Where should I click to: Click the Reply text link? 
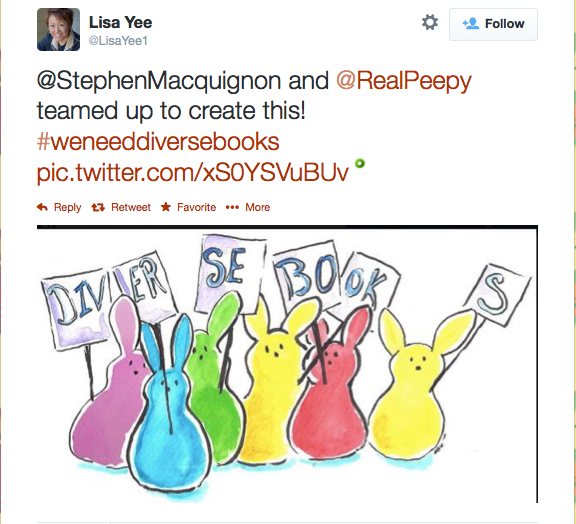point(68,208)
